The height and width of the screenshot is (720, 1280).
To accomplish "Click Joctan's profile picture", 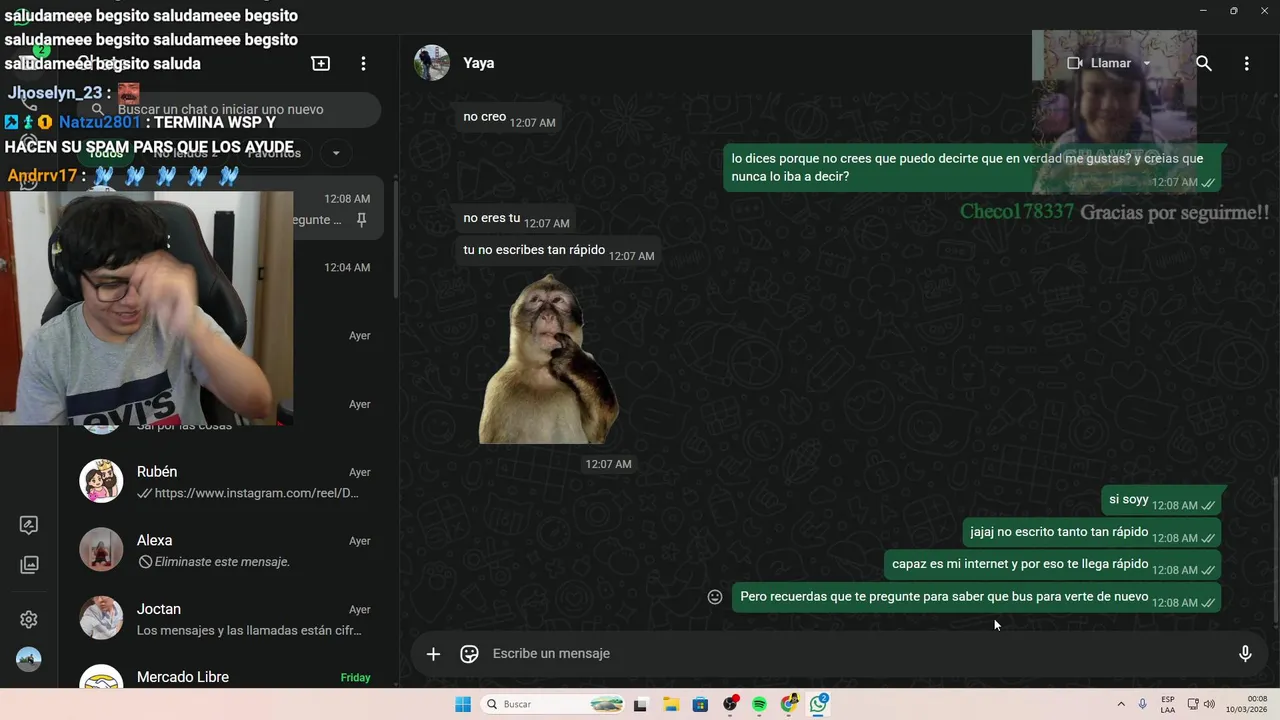I will tap(101, 618).
